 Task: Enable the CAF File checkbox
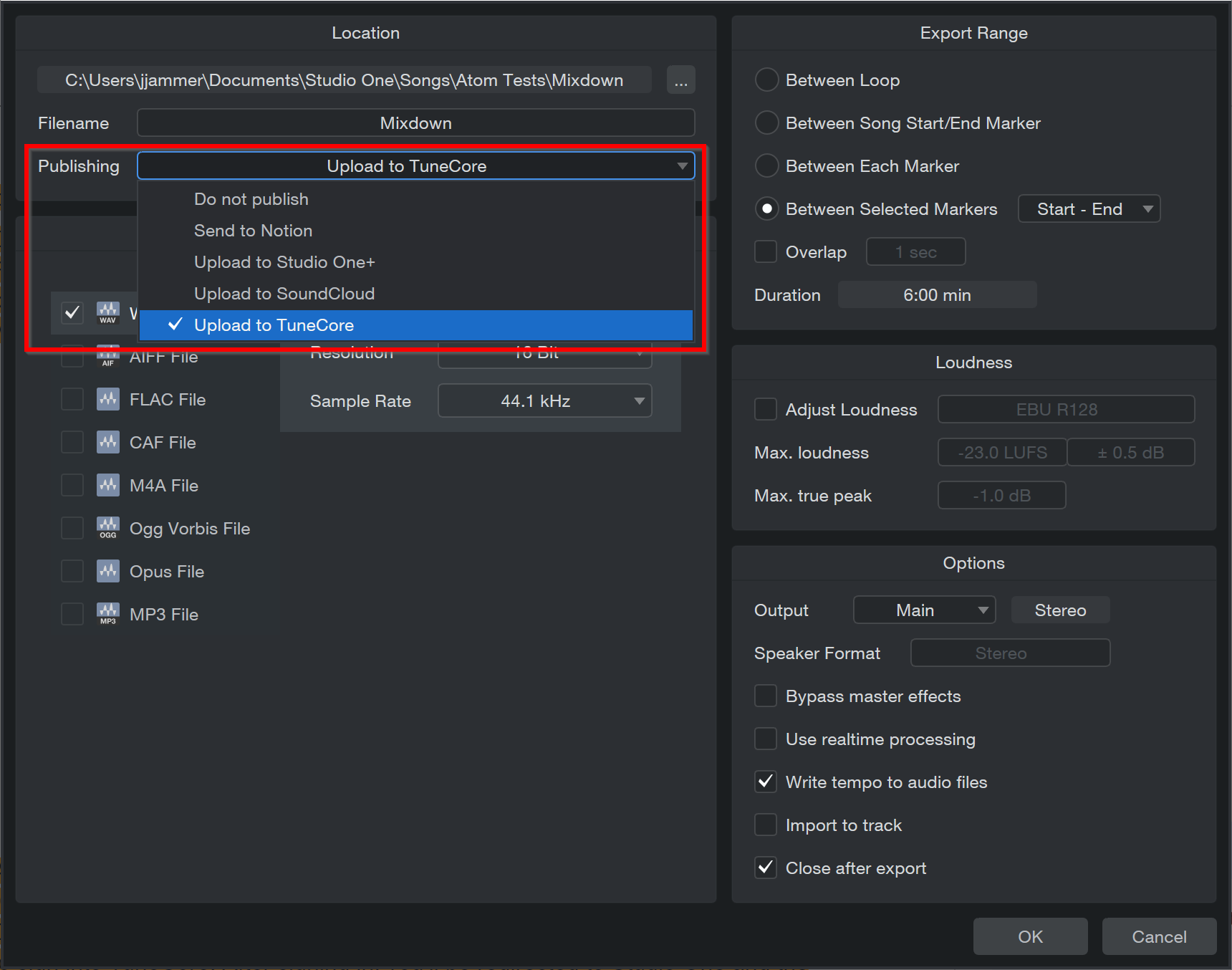pyautogui.click(x=72, y=442)
